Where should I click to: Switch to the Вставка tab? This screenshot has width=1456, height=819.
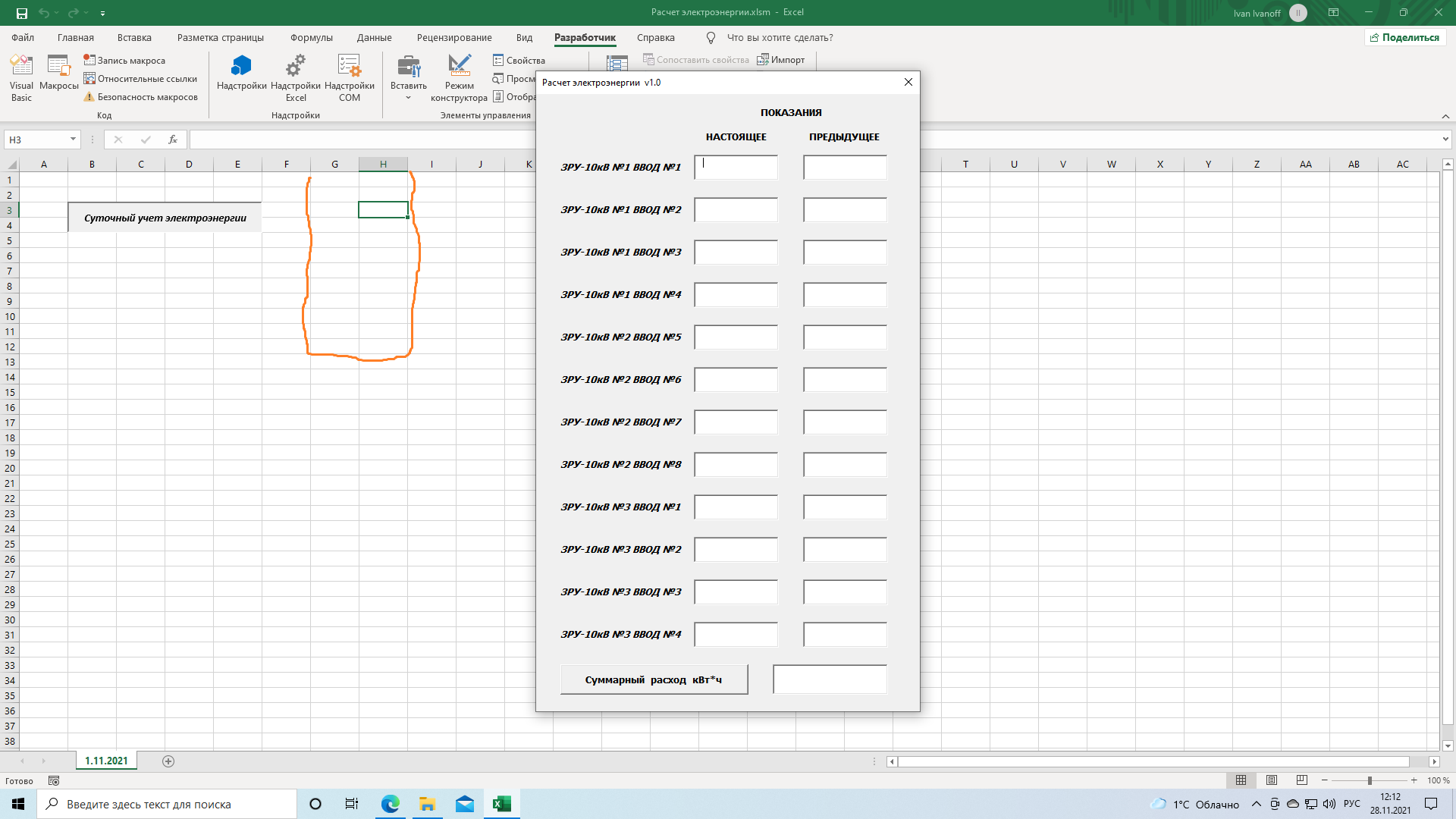[134, 37]
